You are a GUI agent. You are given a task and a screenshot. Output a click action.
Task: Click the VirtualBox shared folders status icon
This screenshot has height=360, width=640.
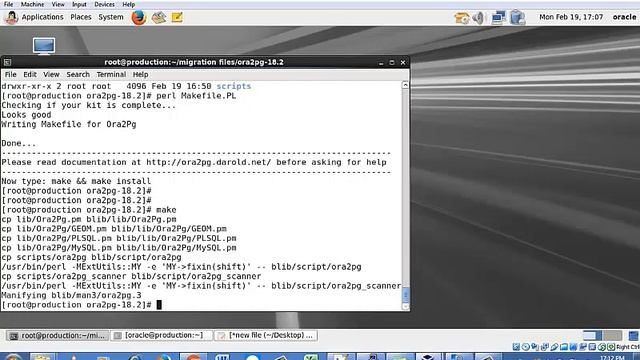pyautogui.click(x=564, y=347)
